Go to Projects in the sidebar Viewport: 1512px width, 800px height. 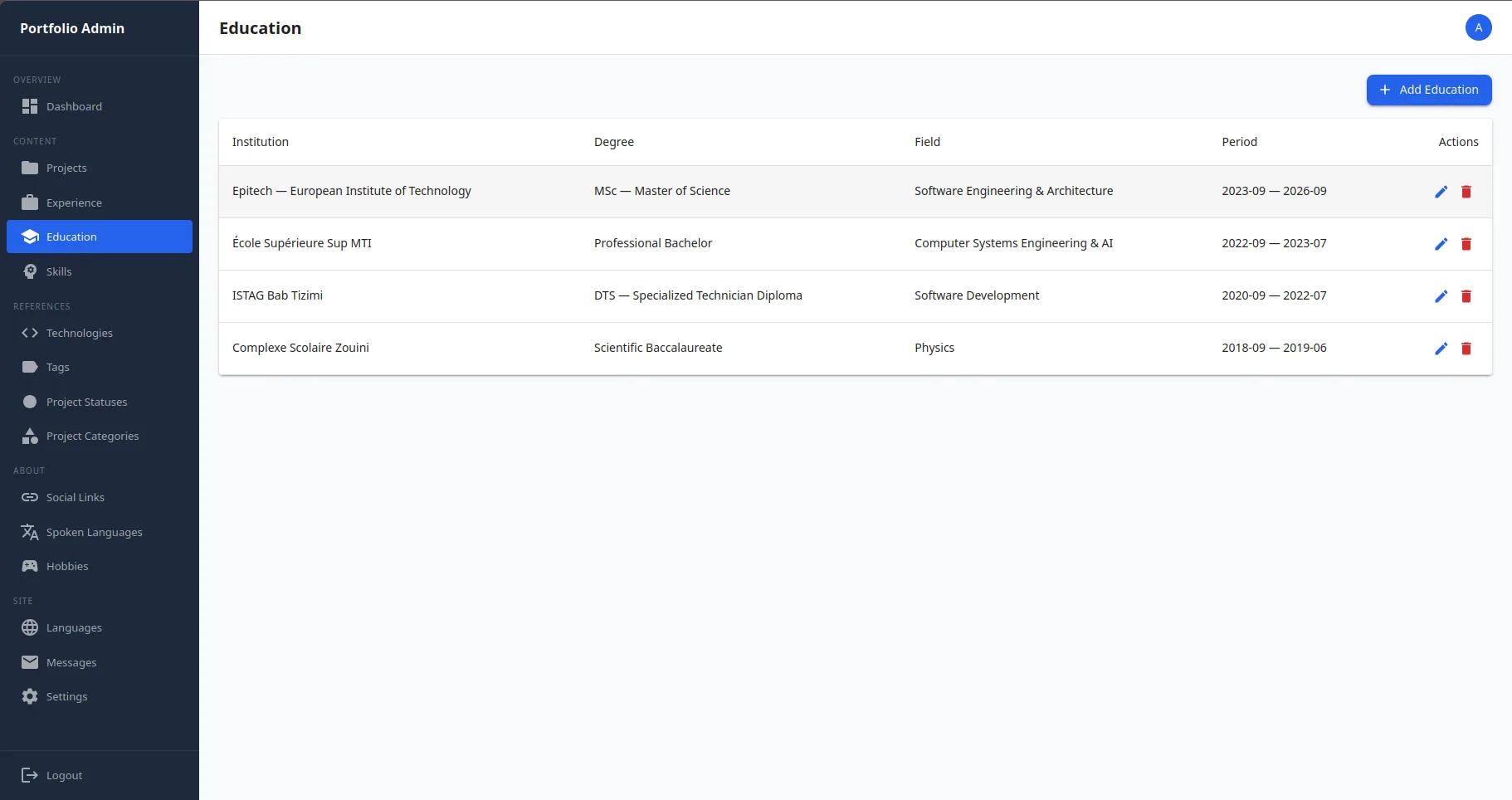100,168
